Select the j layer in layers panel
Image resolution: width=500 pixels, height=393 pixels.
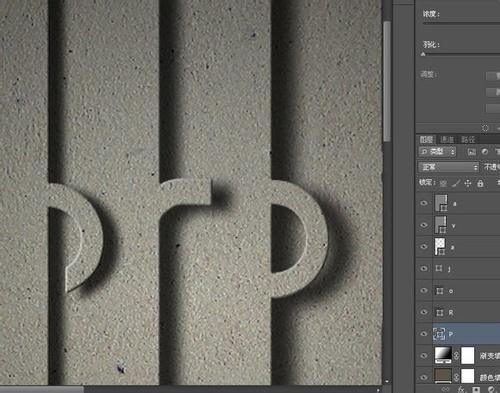pos(466,269)
